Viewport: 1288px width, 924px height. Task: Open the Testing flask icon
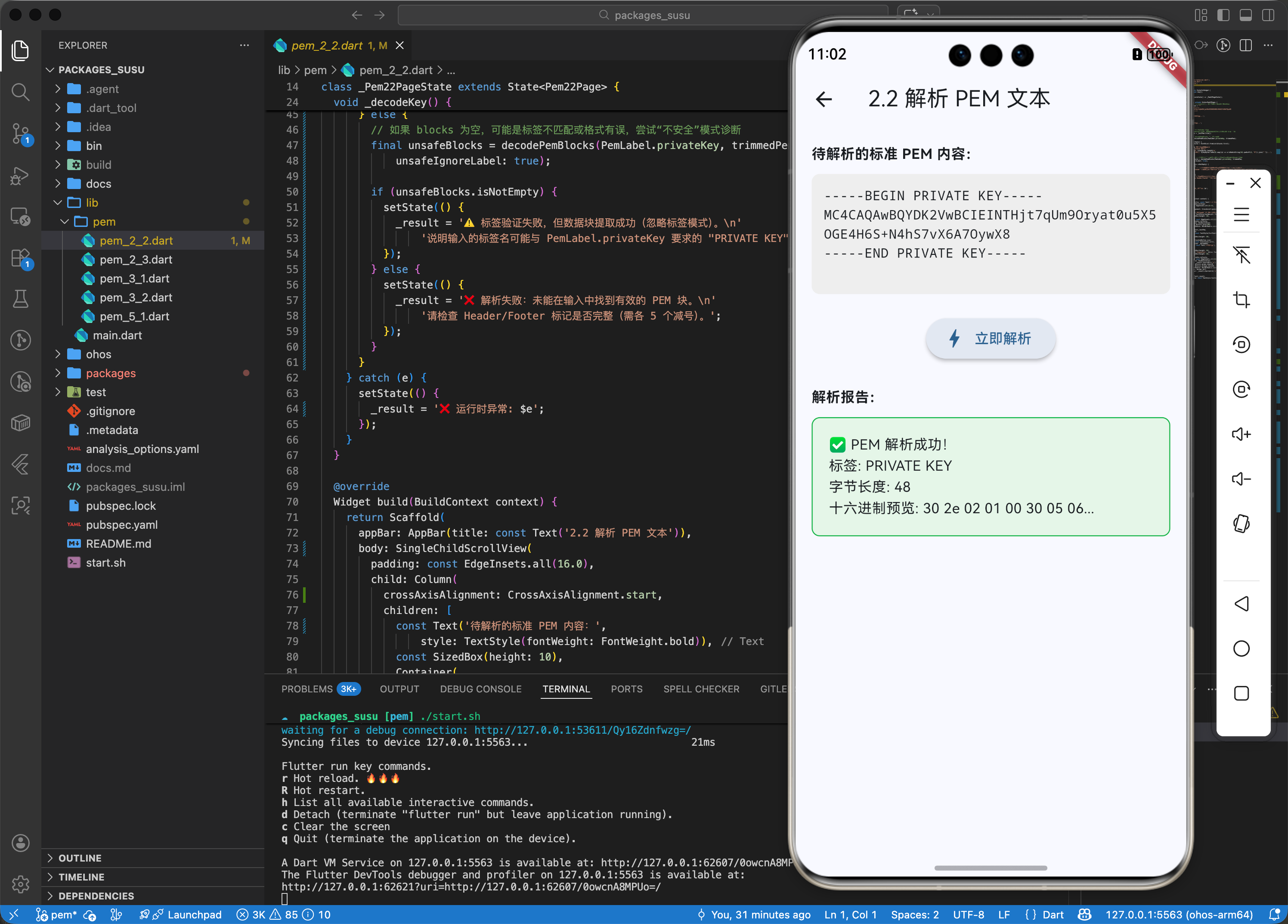point(20,299)
